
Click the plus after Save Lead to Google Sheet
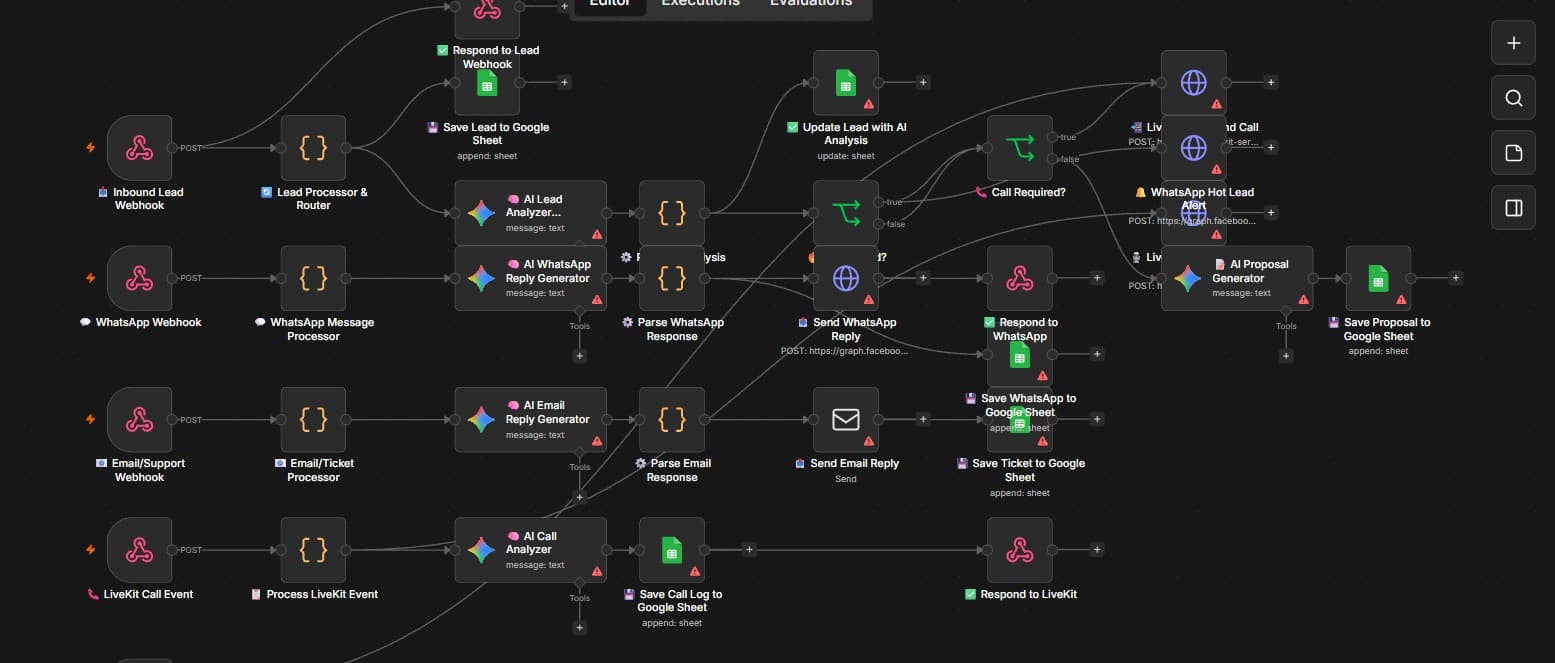564,83
